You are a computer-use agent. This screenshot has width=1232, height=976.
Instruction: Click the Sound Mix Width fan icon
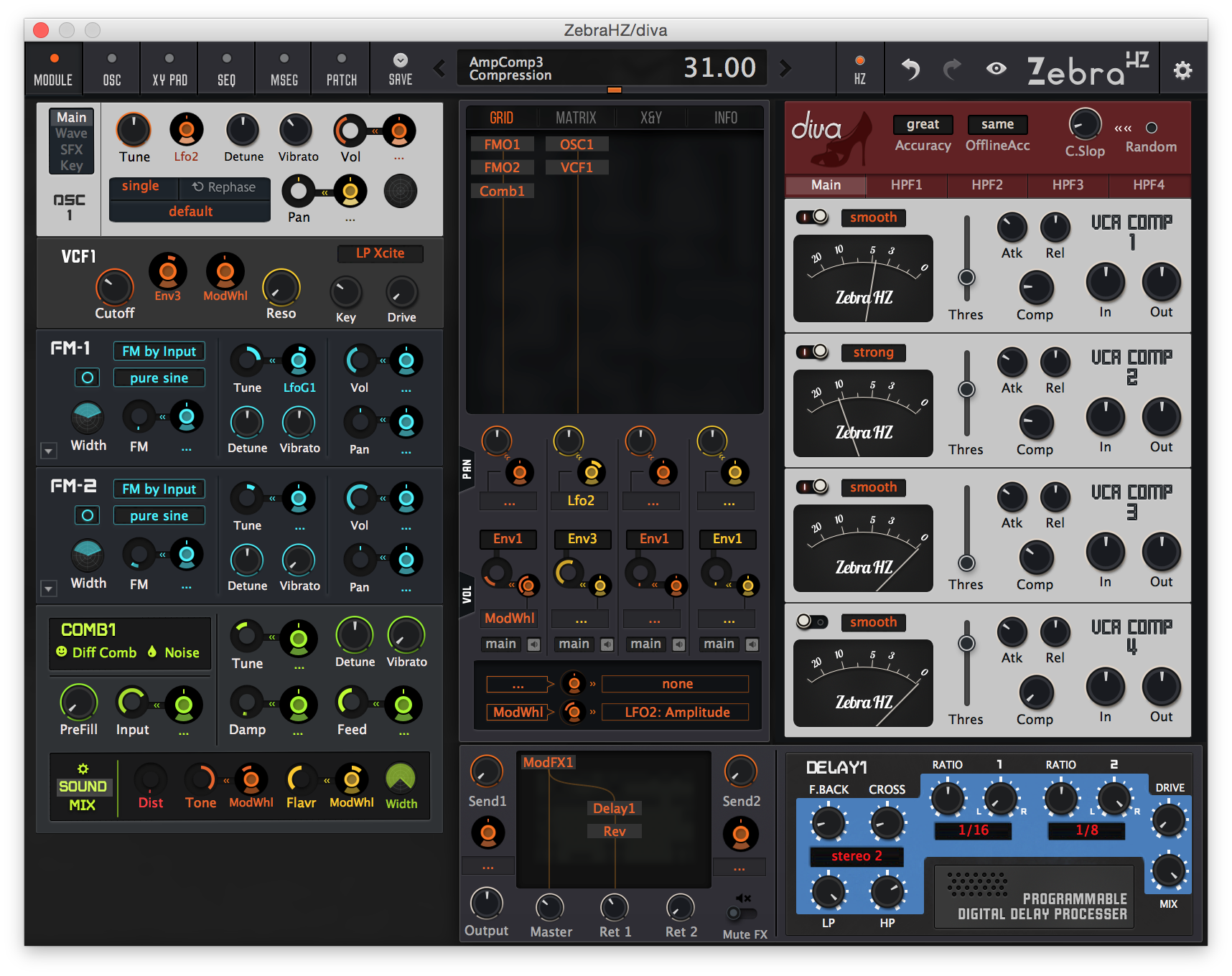pos(401,778)
